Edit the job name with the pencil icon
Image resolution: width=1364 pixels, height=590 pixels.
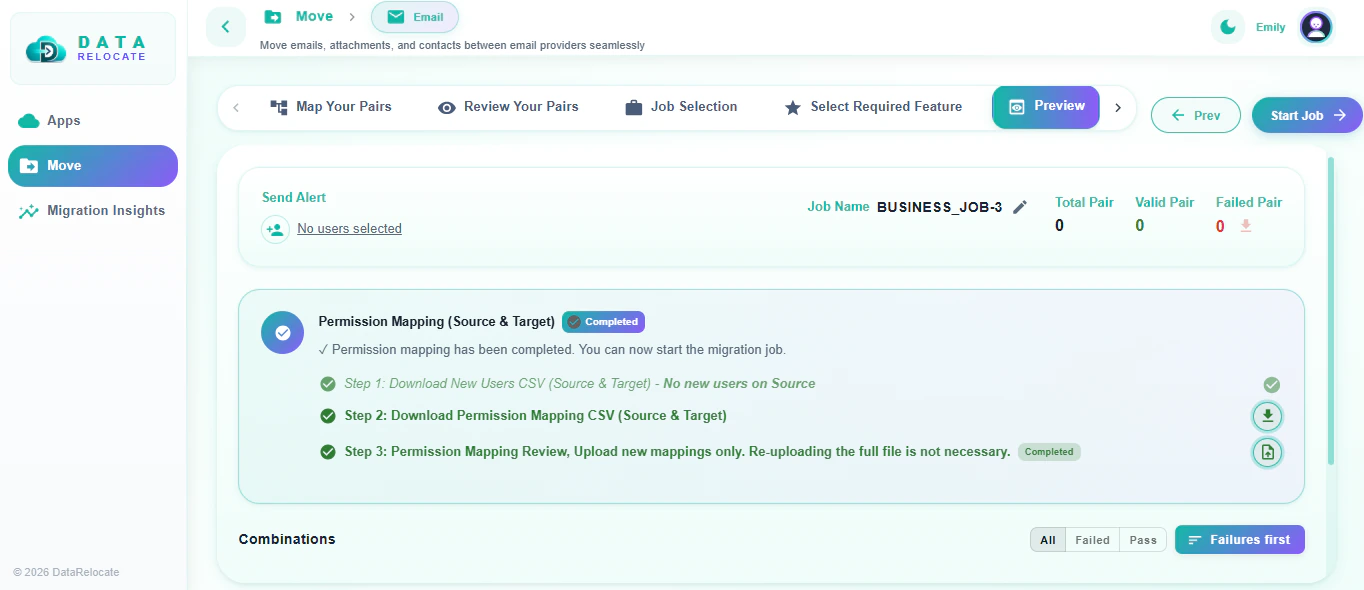(1020, 207)
